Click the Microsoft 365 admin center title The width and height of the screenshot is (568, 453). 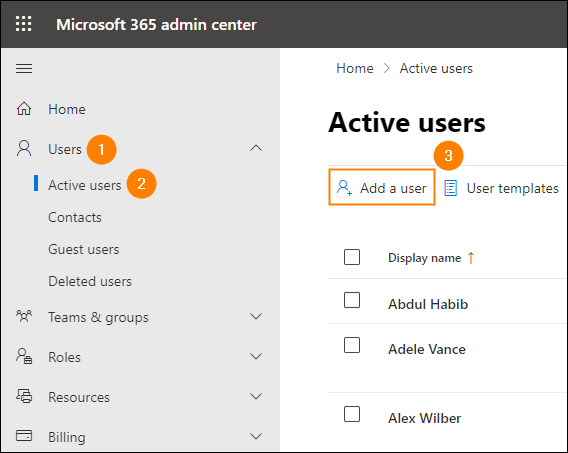156,25
